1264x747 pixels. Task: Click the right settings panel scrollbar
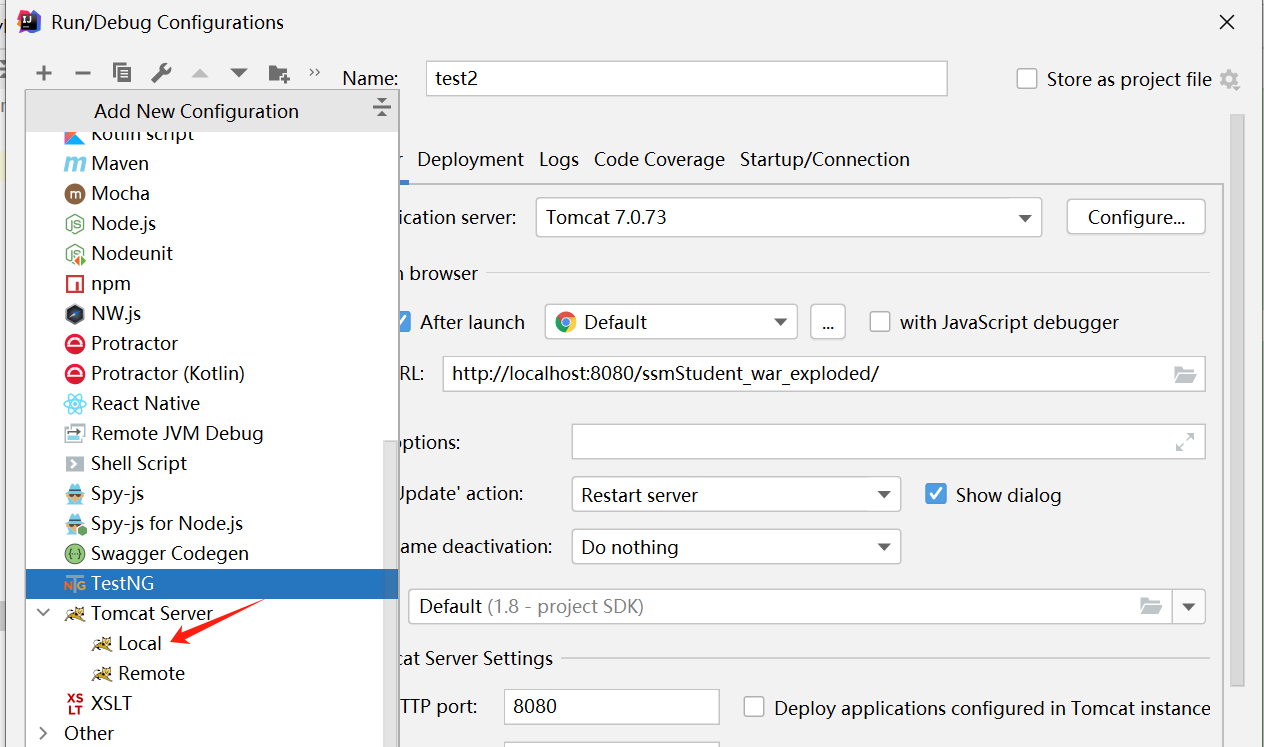click(1237, 400)
